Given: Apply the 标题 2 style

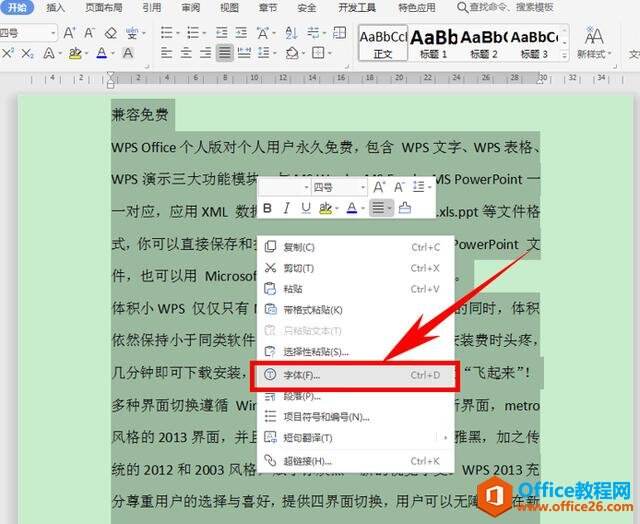Looking at the screenshot, I should click(x=484, y=42).
